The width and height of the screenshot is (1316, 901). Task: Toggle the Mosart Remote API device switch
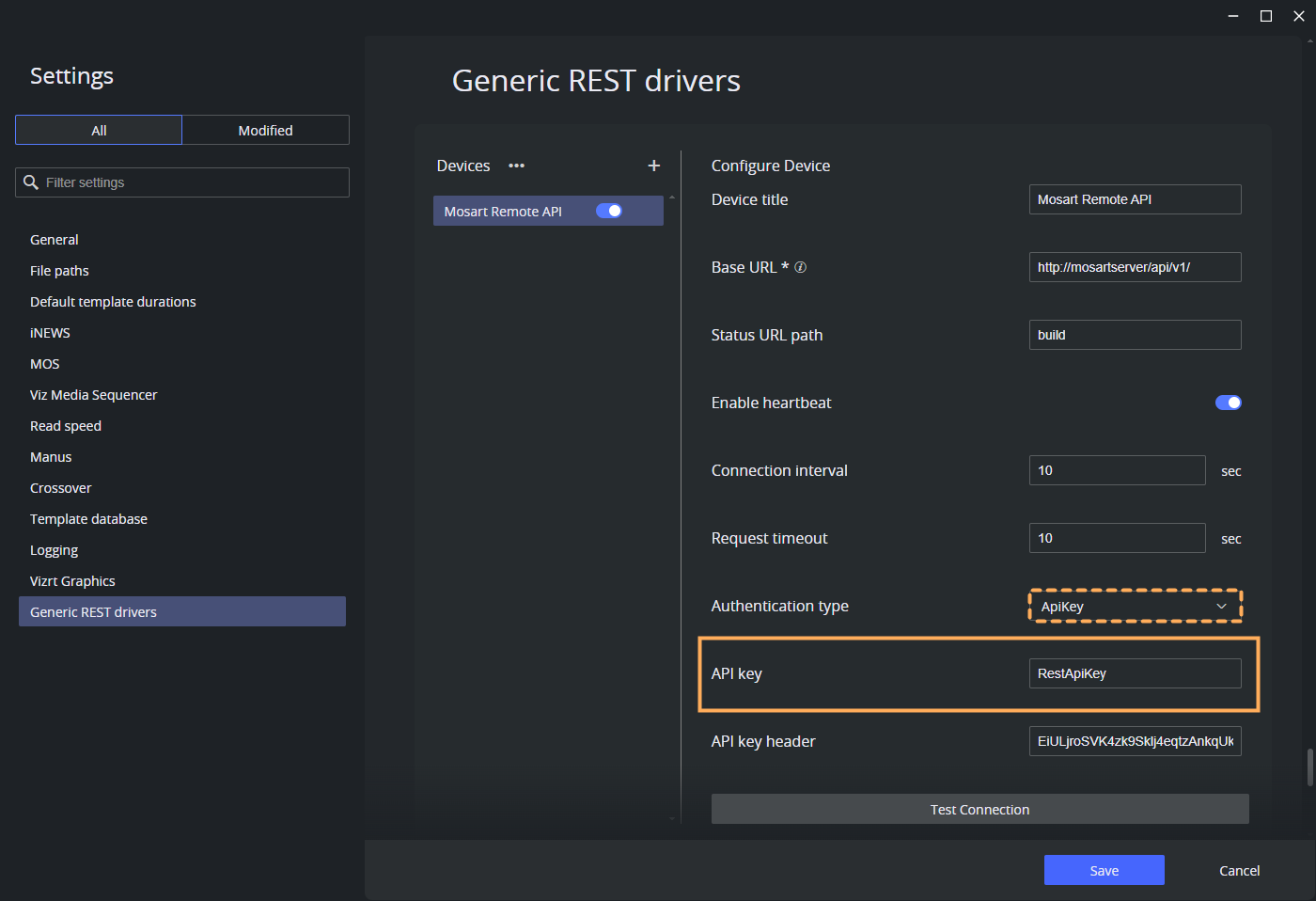[x=609, y=211]
